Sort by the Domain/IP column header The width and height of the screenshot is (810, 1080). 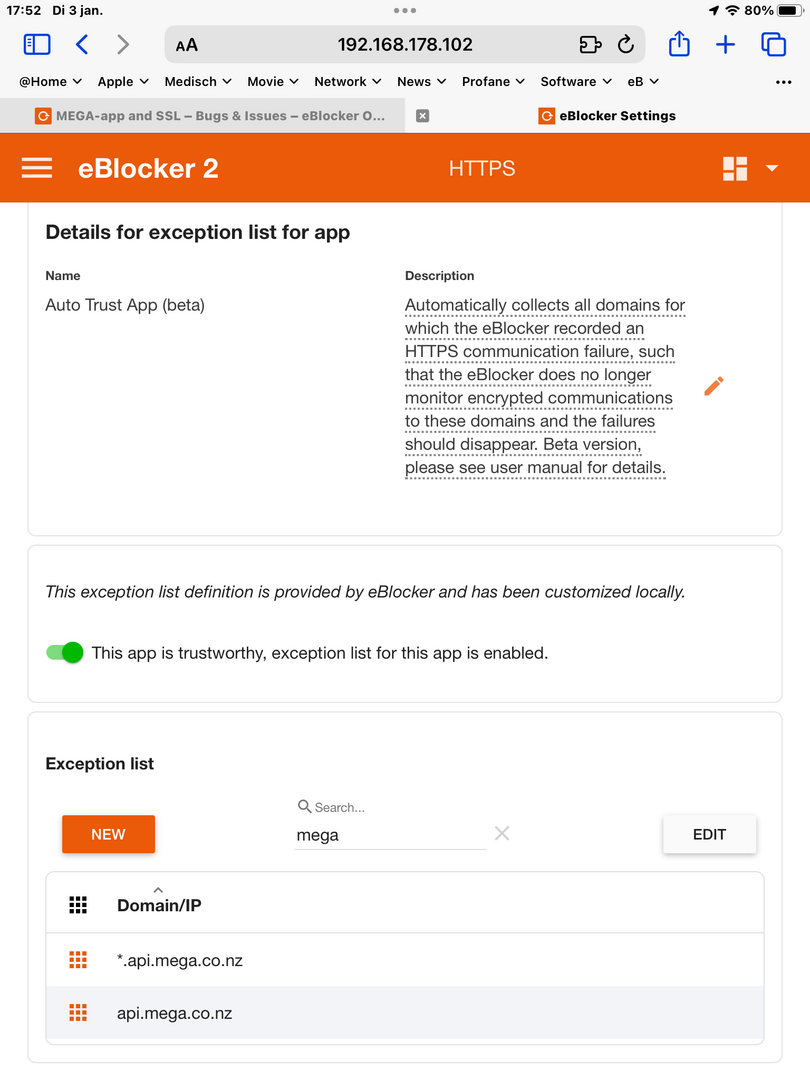click(159, 905)
